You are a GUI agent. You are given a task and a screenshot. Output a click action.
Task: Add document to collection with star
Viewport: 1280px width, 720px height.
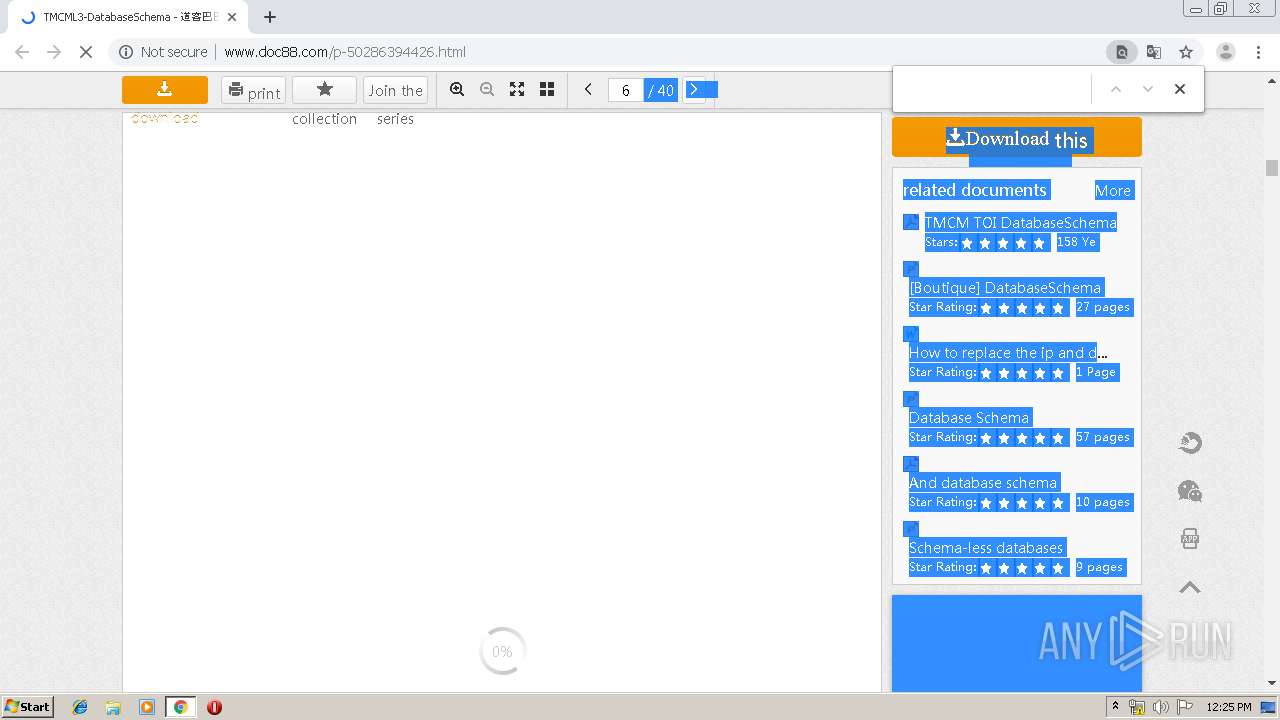(x=324, y=90)
